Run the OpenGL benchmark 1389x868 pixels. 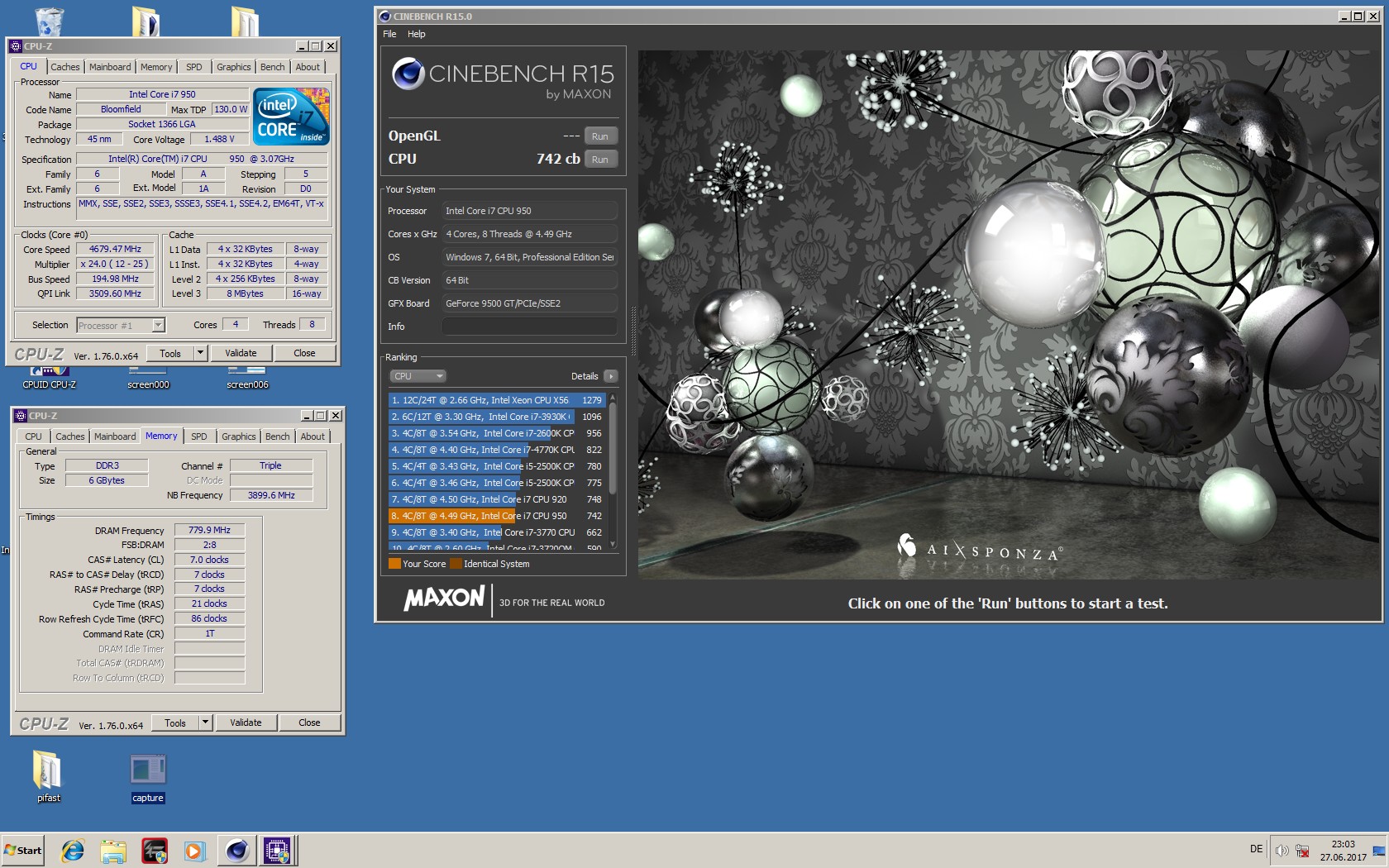[x=600, y=136]
